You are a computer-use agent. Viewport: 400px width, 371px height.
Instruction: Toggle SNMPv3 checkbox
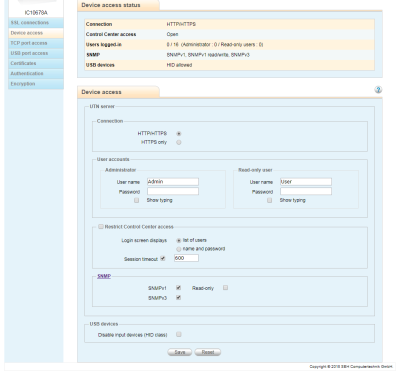tap(179, 298)
